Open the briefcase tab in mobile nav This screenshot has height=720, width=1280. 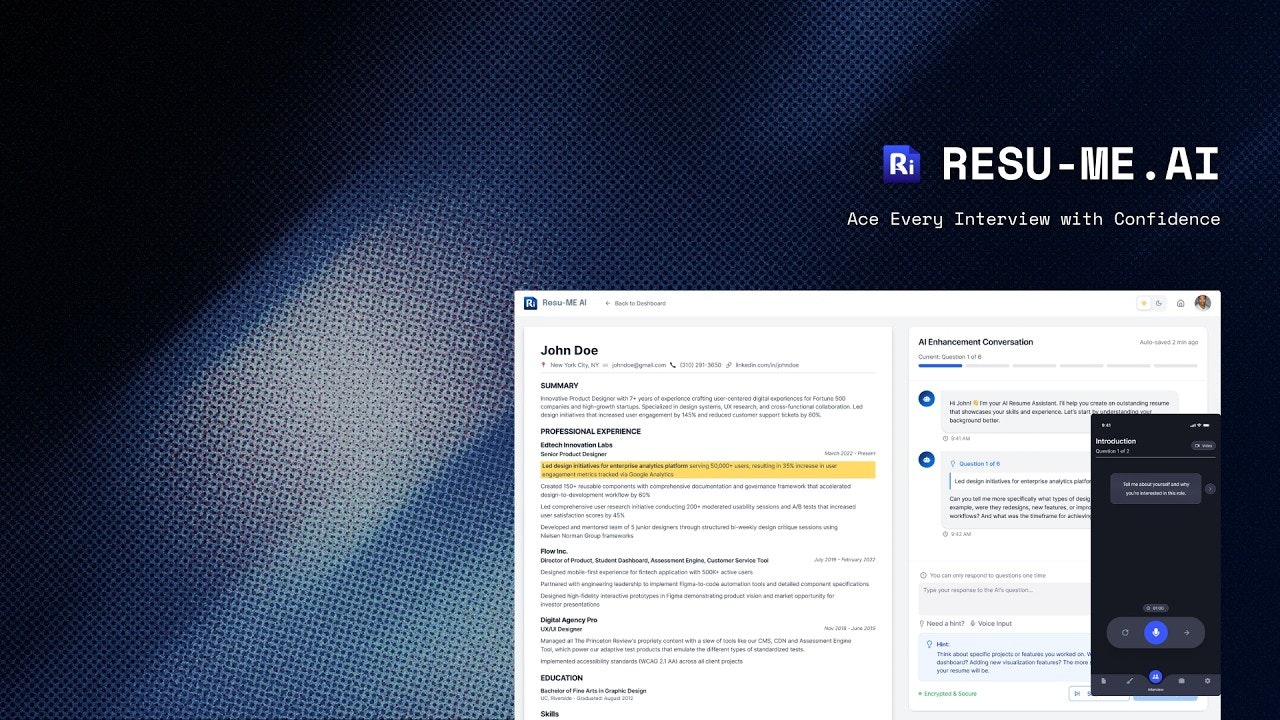coord(1182,681)
